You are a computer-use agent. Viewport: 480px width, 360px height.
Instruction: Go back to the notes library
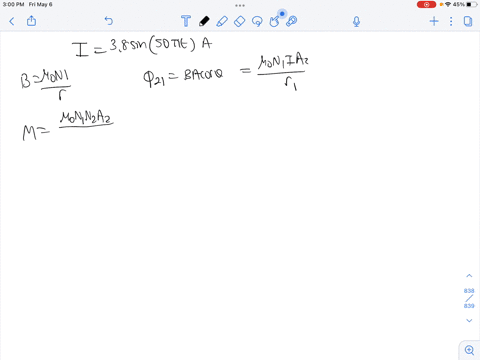(12, 22)
